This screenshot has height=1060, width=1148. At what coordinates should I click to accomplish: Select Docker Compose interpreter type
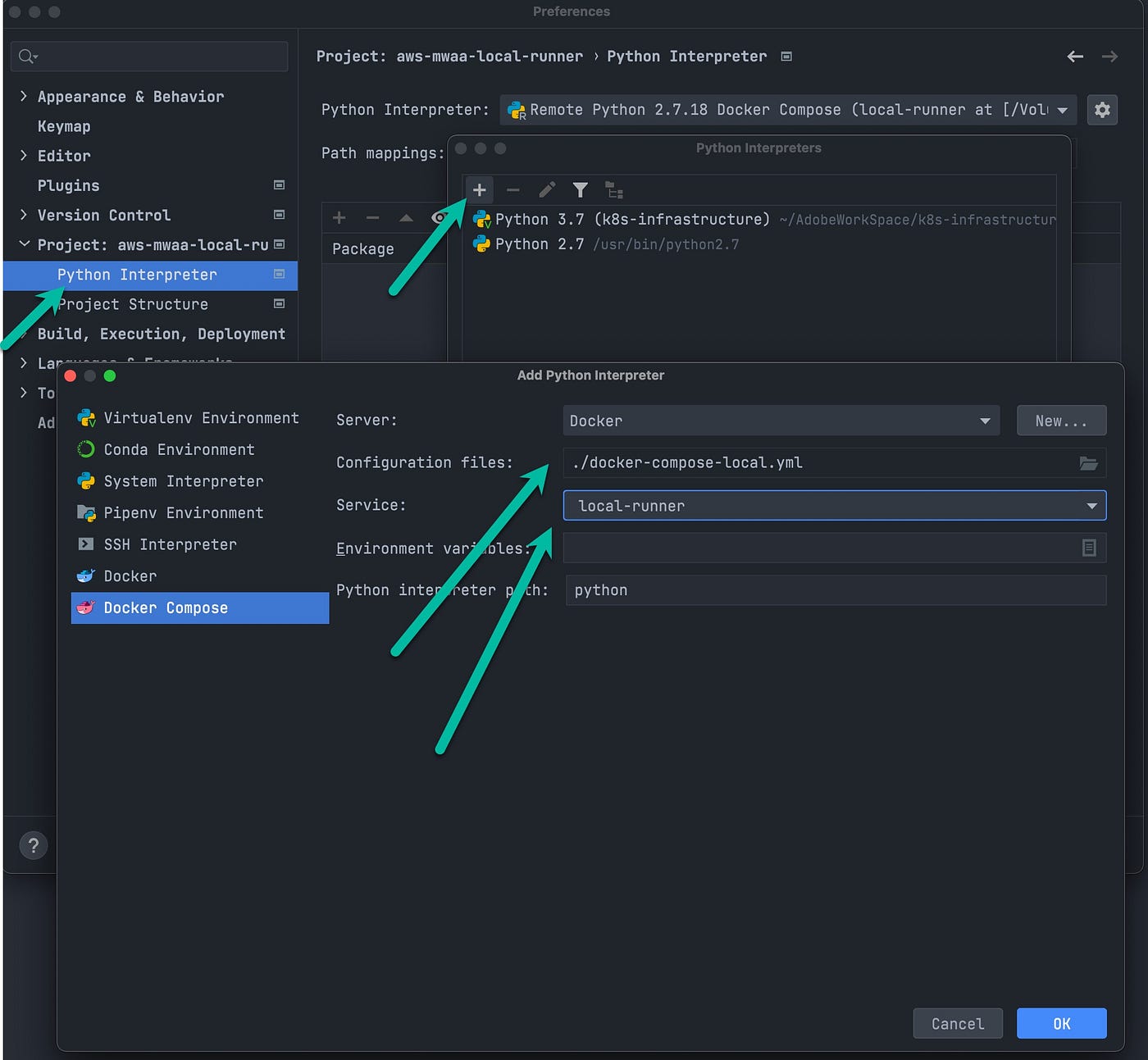tap(200, 608)
